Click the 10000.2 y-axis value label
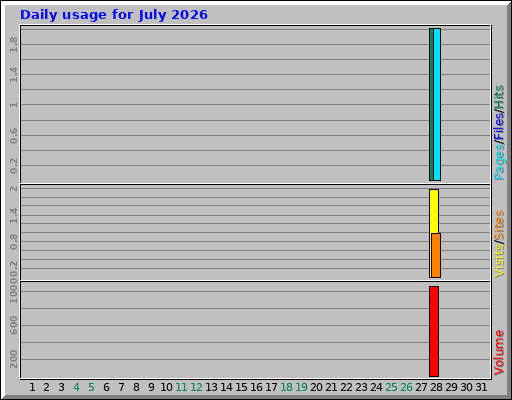The width and height of the screenshot is (512, 400). [x=13, y=282]
